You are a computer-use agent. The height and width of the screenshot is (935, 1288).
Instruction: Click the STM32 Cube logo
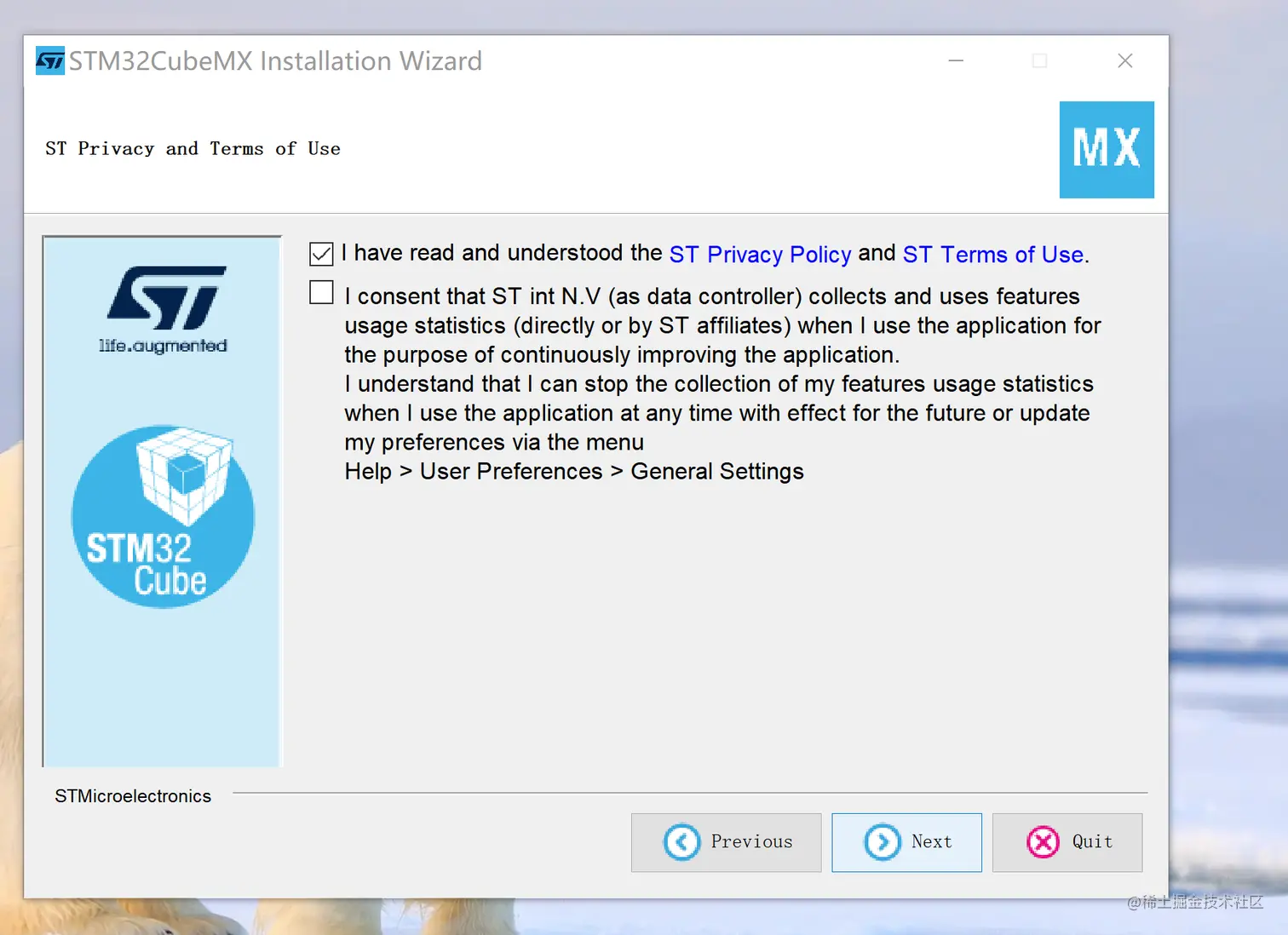pyautogui.click(x=163, y=517)
